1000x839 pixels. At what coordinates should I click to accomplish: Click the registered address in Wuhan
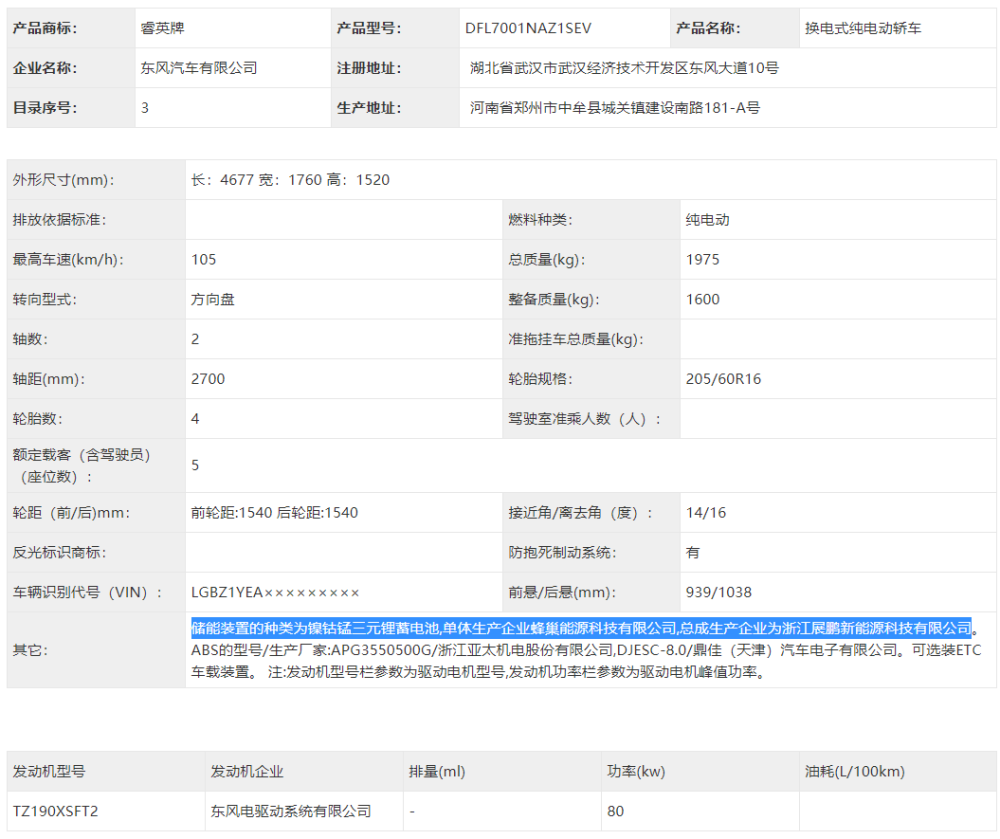(x=624, y=68)
